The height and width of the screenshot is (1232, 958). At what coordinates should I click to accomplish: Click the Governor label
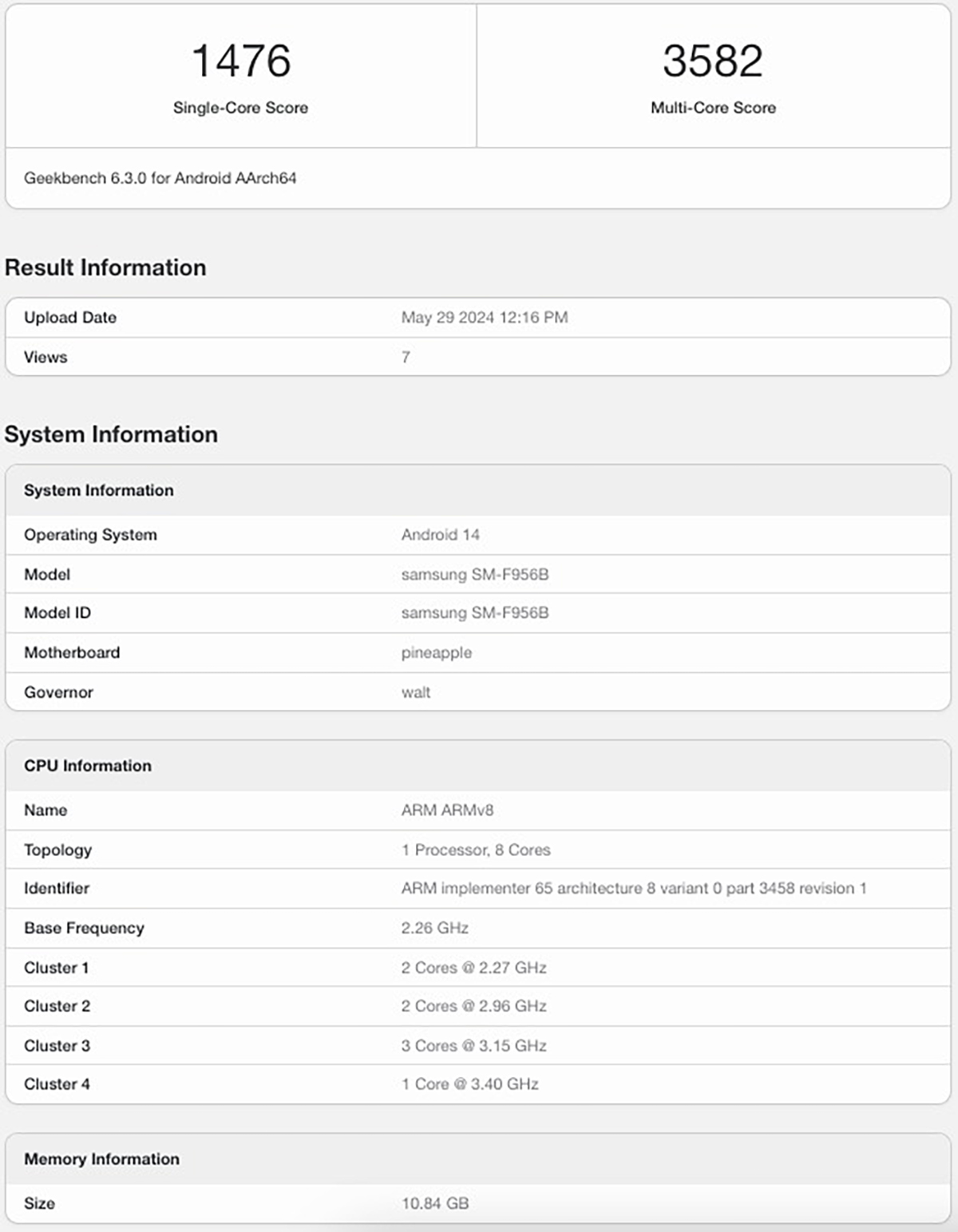[x=58, y=693]
